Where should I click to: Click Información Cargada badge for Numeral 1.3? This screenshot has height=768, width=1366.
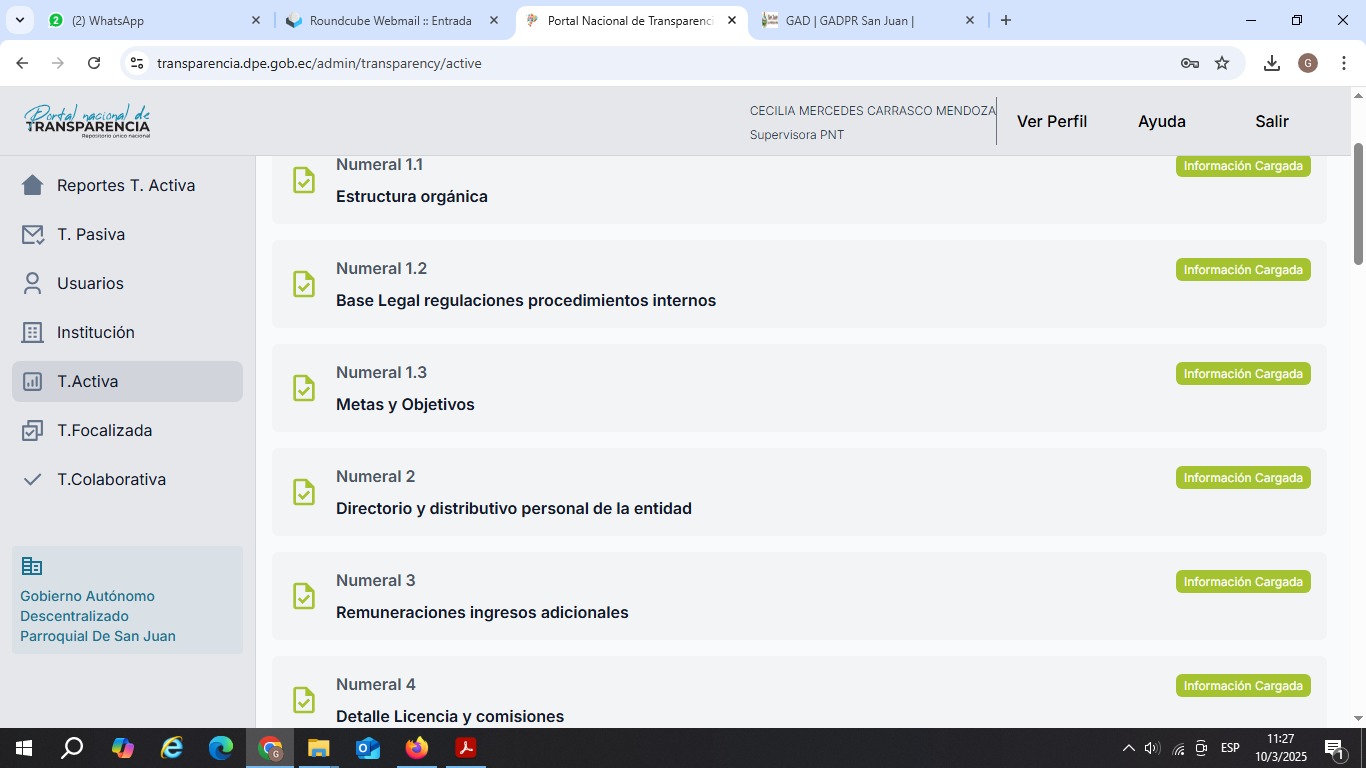(x=1242, y=374)
